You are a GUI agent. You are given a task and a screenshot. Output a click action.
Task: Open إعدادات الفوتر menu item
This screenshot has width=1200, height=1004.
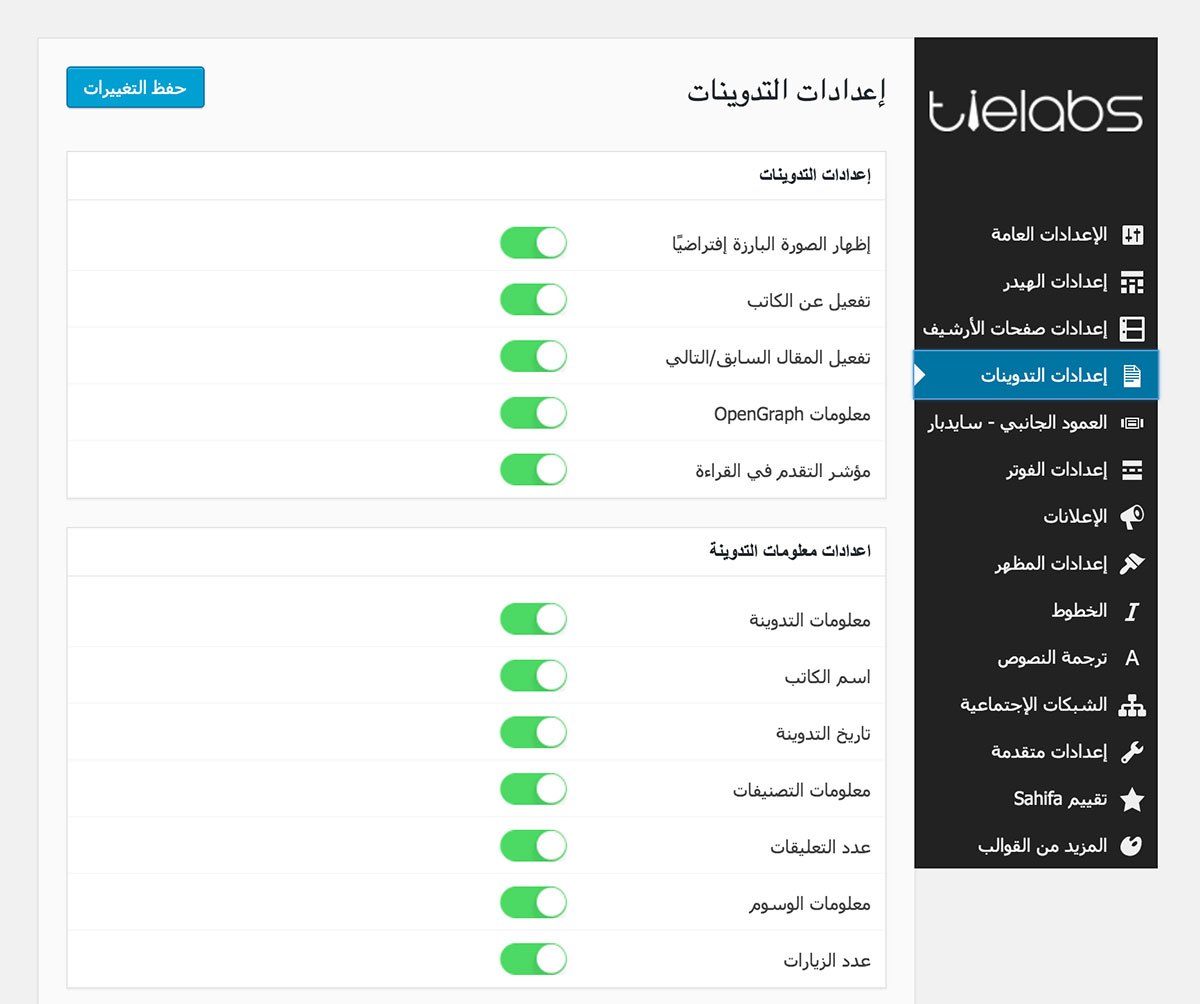click(x=1036, y=470)
